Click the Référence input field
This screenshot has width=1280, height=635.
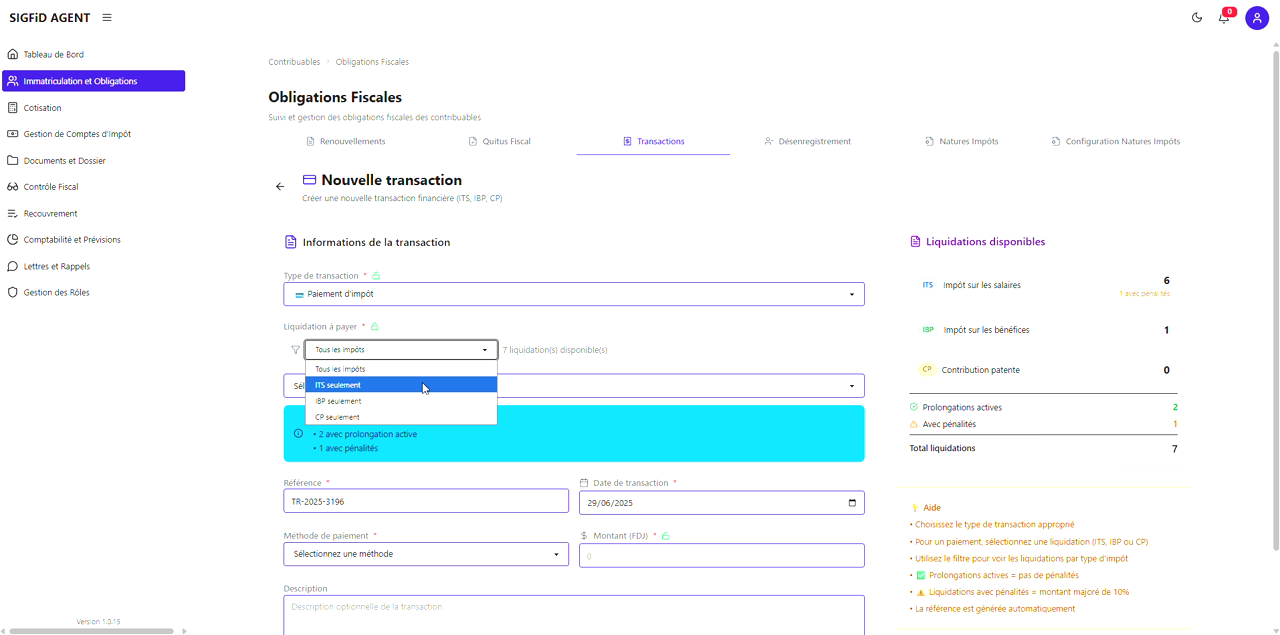426,502
